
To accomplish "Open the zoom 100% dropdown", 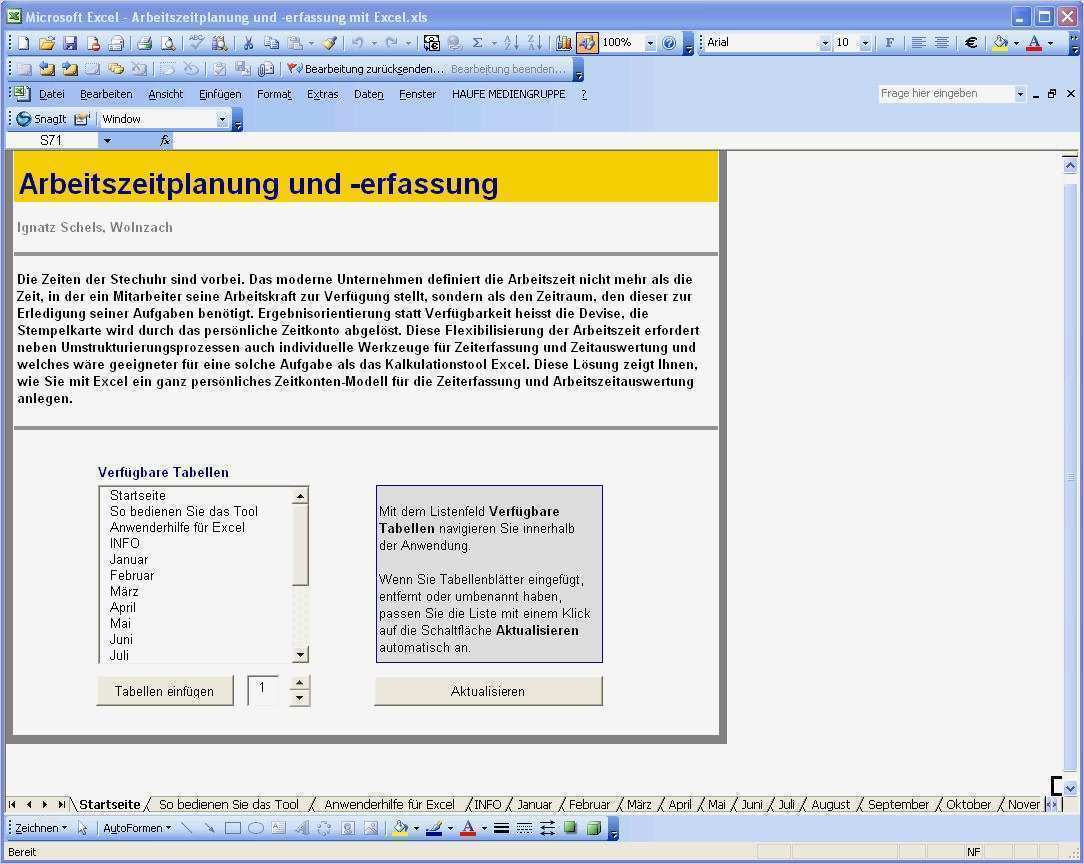I will tap(650, 43).
